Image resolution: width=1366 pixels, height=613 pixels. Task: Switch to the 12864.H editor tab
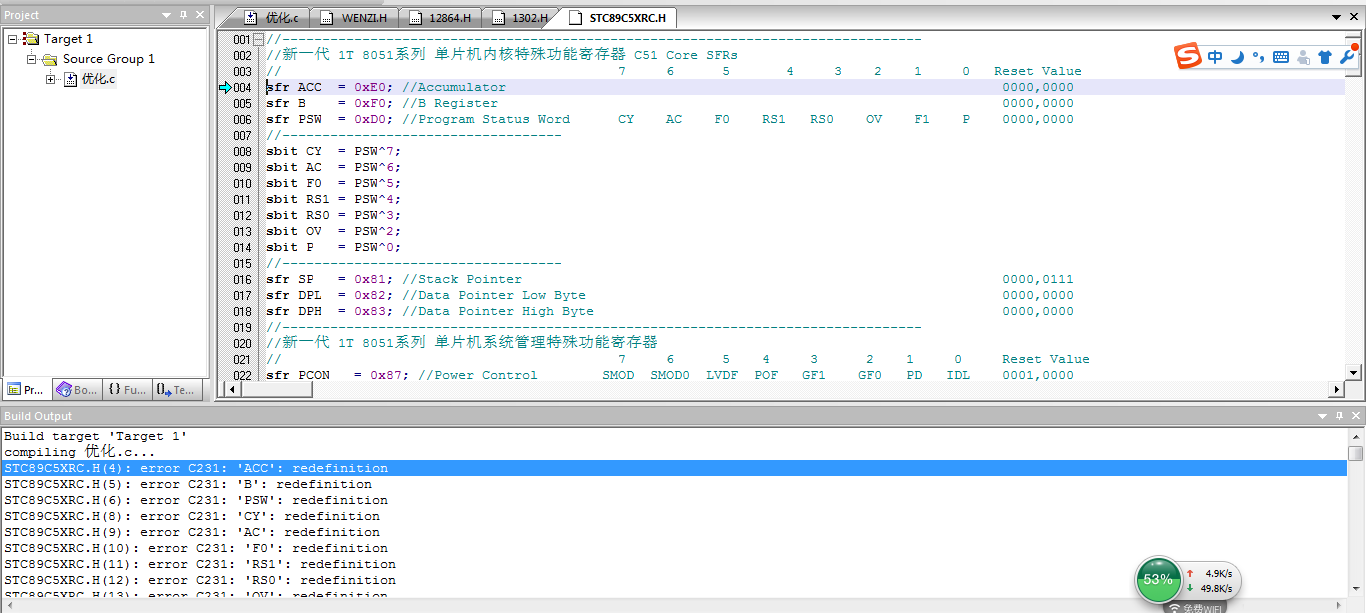click(441, 18)
